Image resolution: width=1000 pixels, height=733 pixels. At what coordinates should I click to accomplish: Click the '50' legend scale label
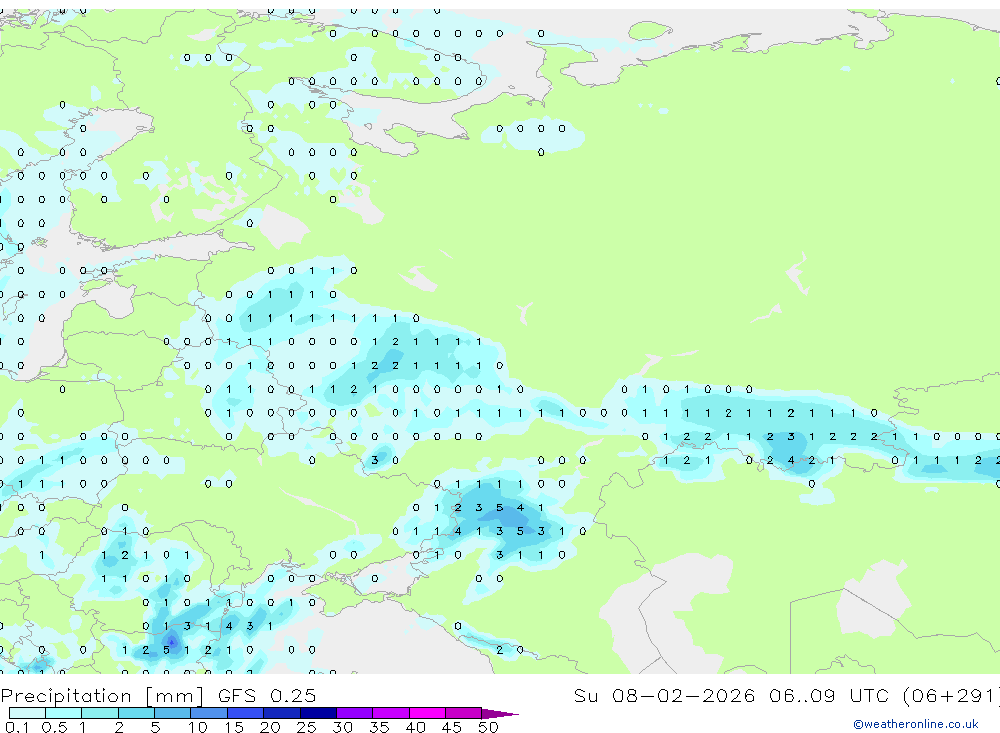pos(488,727)
